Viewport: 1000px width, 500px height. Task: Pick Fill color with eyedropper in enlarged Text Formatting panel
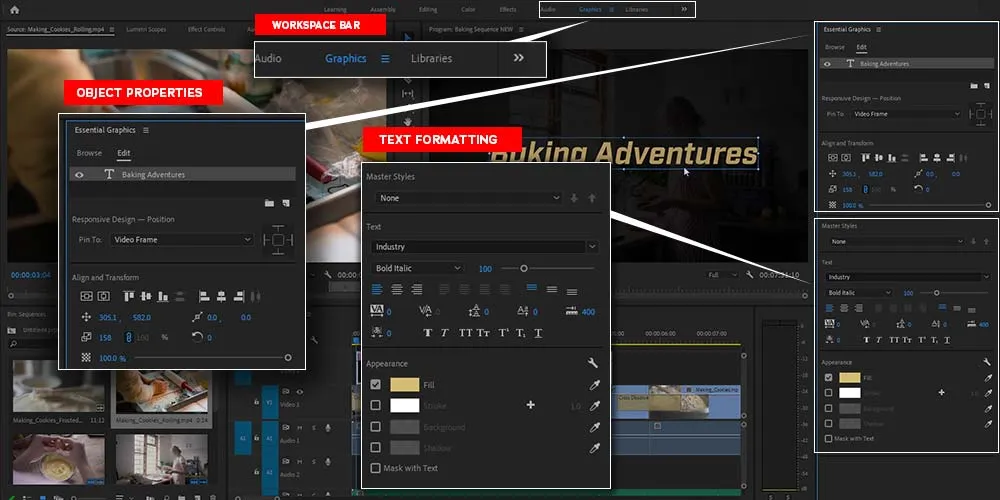click(594, 385)
